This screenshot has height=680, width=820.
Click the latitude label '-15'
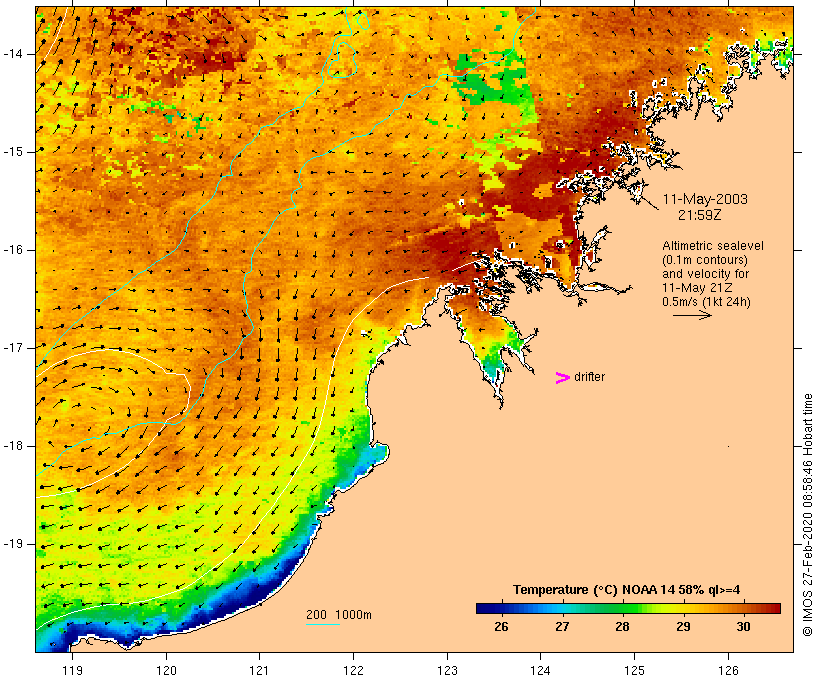(x=13, y=152)
